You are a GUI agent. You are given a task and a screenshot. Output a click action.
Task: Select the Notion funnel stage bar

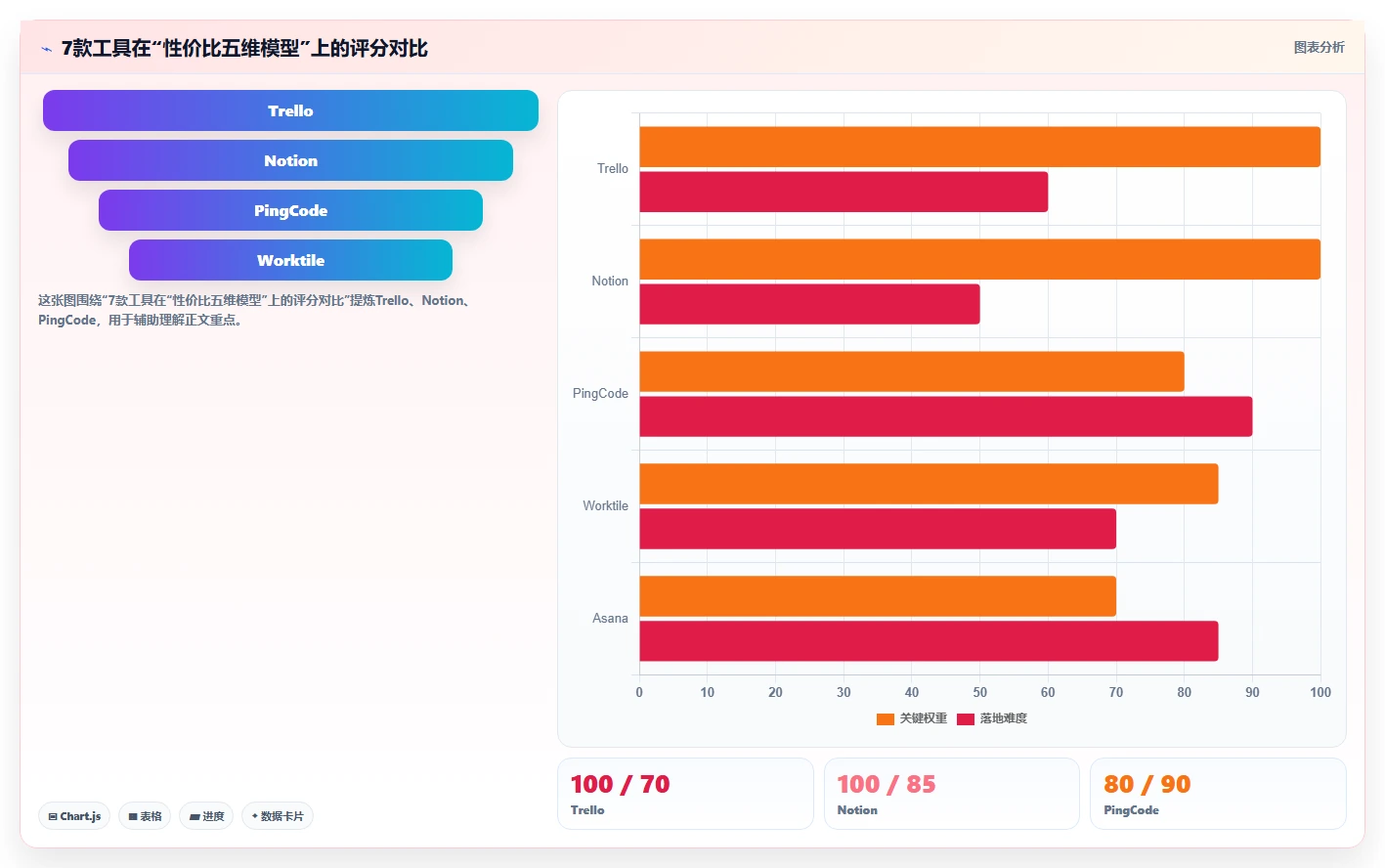pos(290,160)
